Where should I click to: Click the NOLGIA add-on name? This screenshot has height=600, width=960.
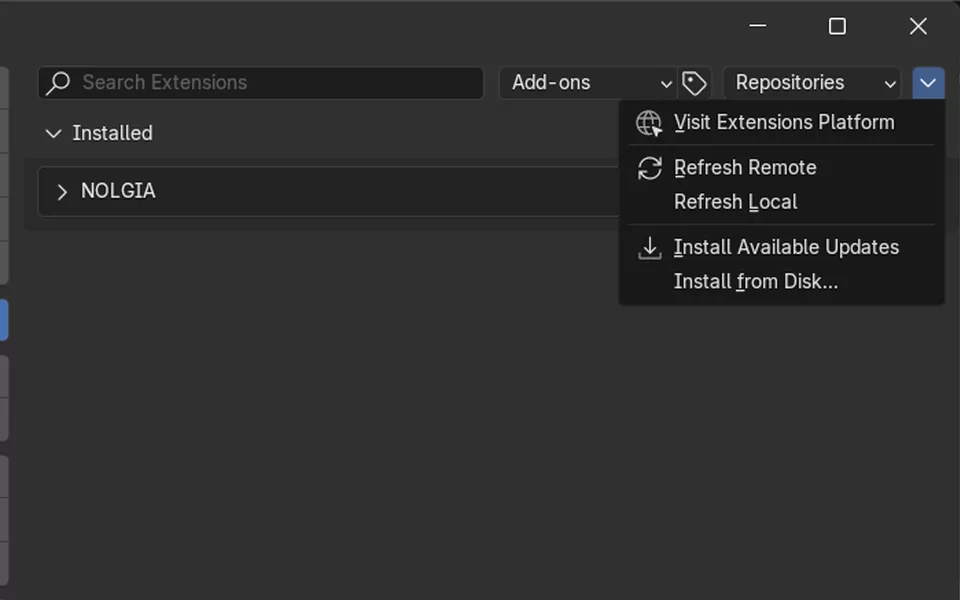click(x=118, y=191)
